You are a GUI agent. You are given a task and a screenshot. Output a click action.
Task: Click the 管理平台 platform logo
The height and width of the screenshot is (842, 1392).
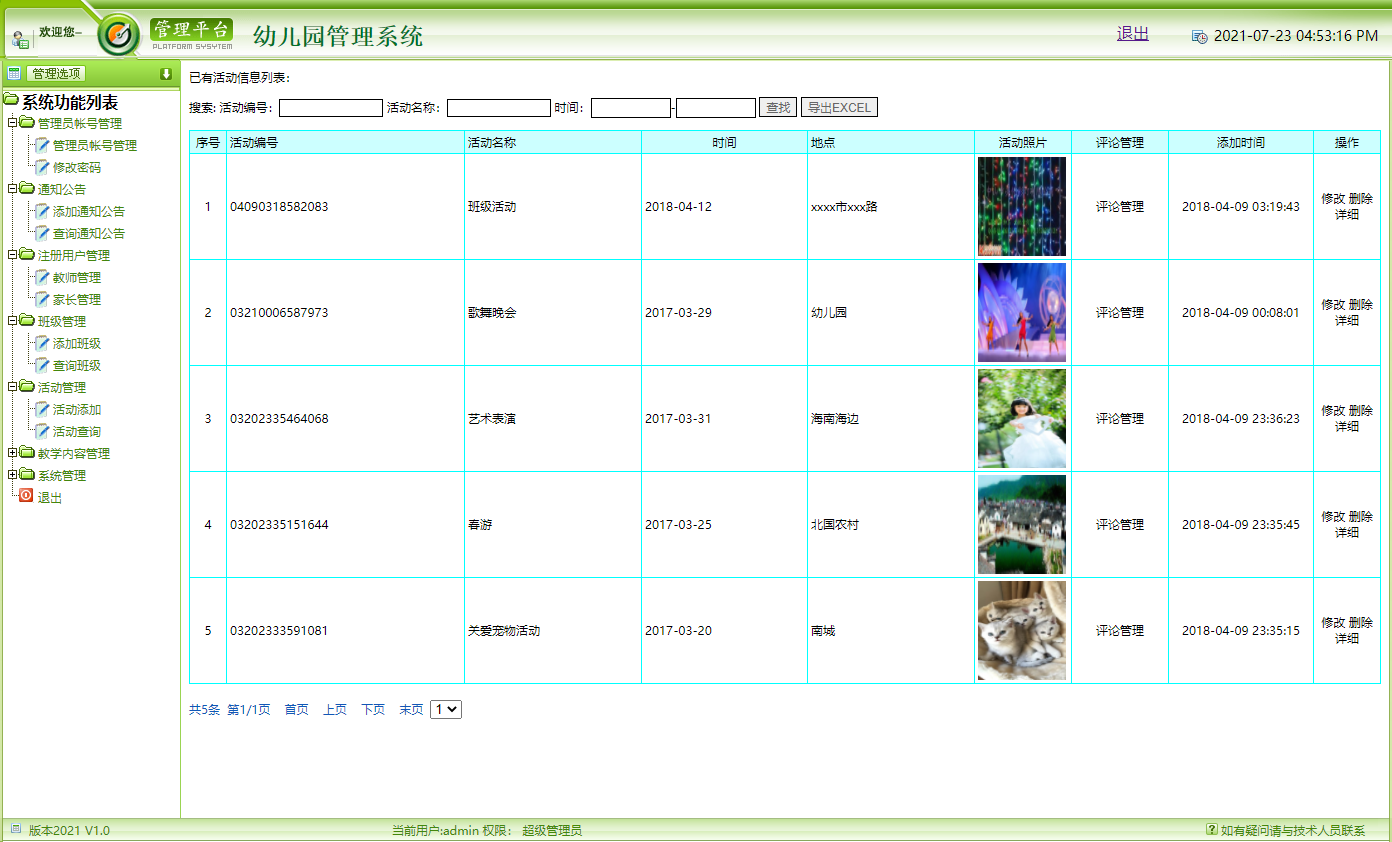point(190,30)
